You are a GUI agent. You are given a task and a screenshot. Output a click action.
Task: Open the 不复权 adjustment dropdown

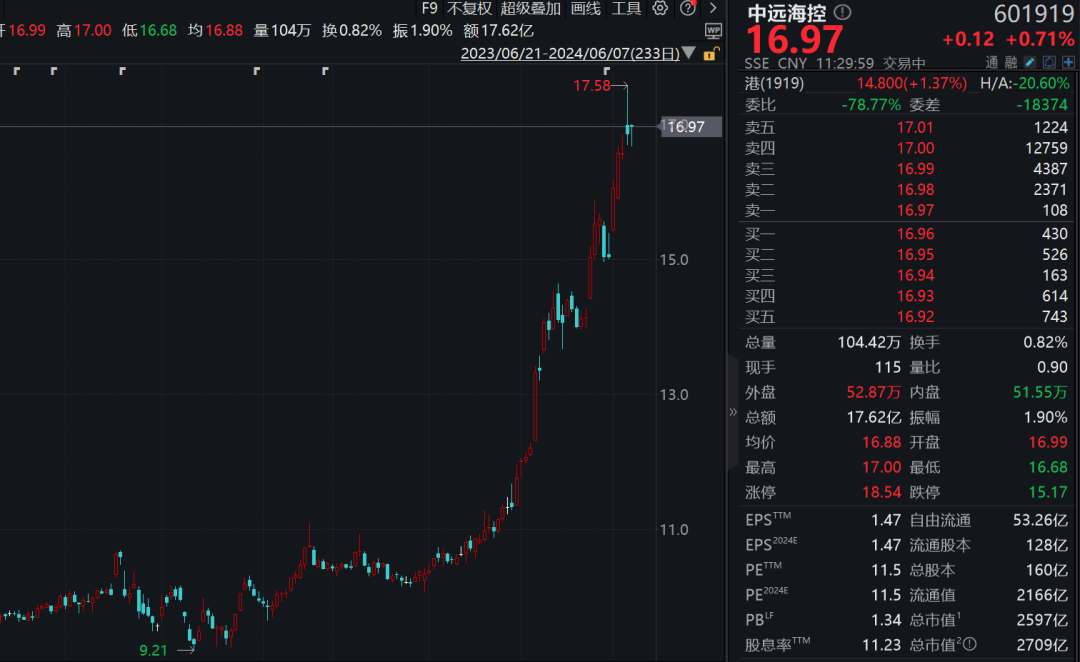pyautogui.click(x=469, y=8)
